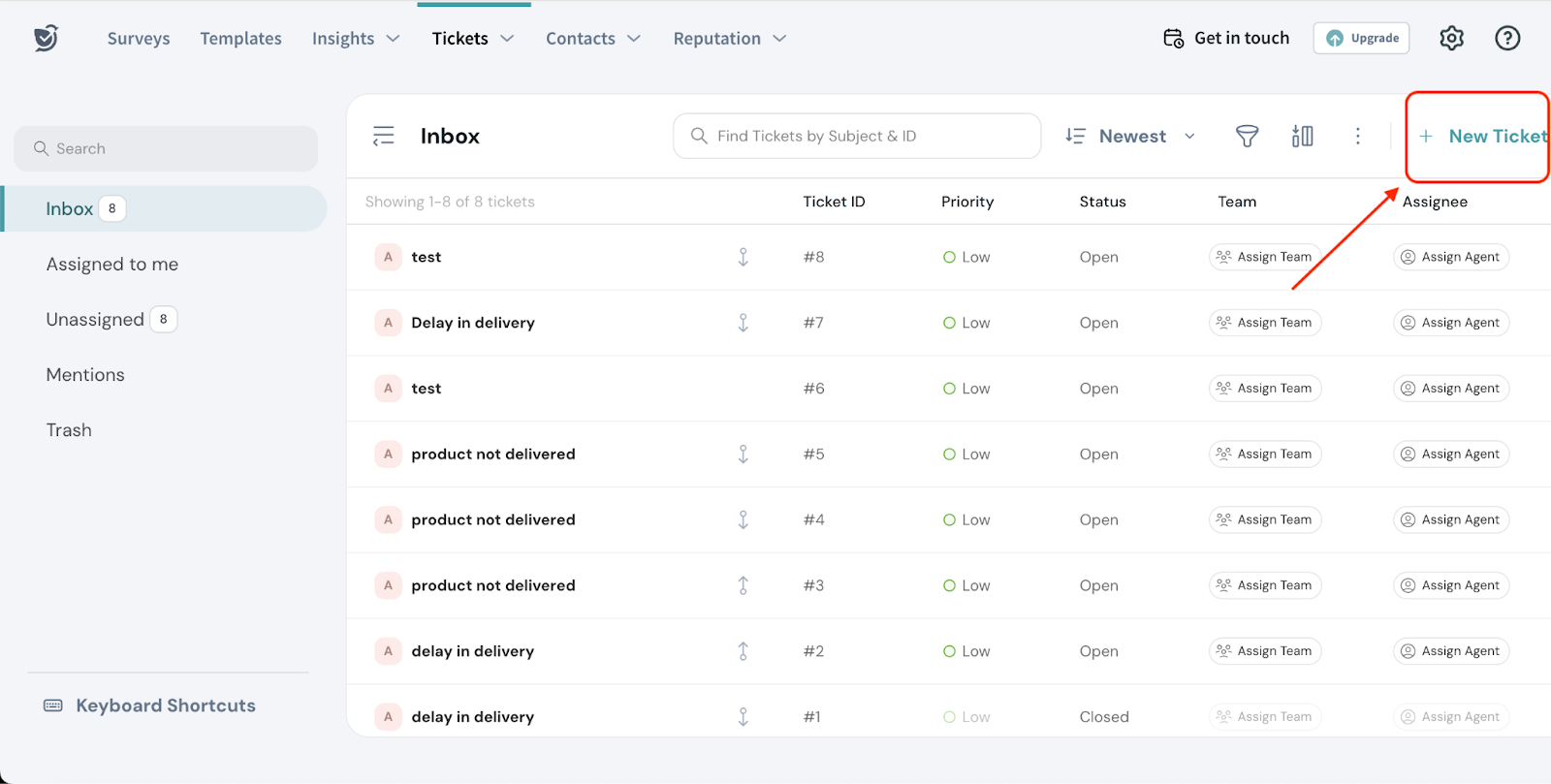Screen dimensions: 1551x784
Task: Open the settings gear icon
Action: (x=1451, y=39)
